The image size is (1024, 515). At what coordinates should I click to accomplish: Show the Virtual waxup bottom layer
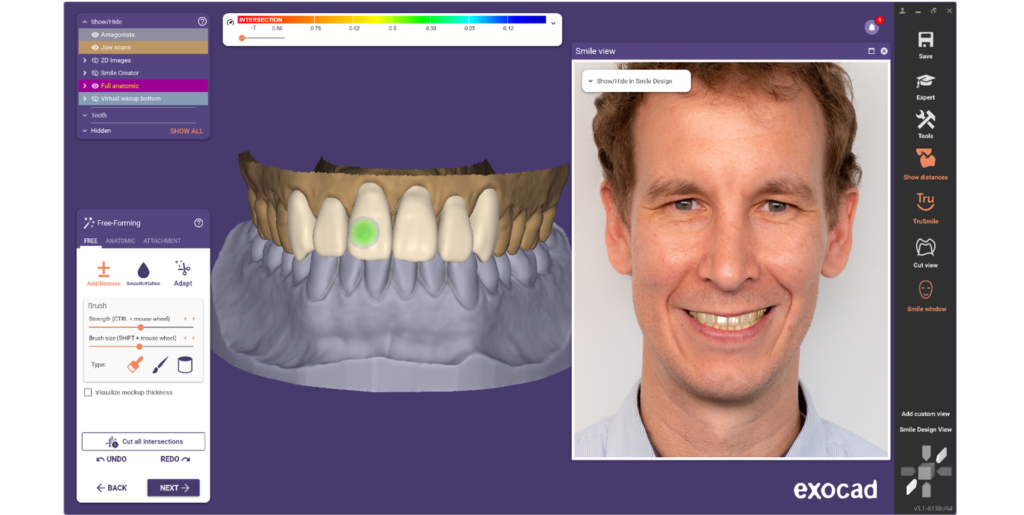[x=95, y=99]
